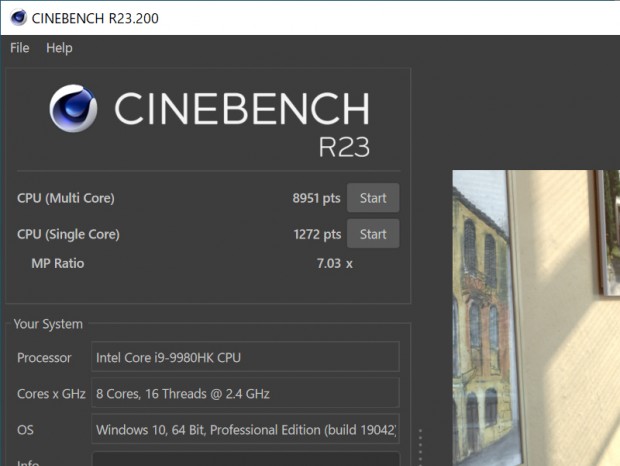This screenshot has width=620, height=466.
Task: Start the CPU Single Core test
Action: (373, 234)
